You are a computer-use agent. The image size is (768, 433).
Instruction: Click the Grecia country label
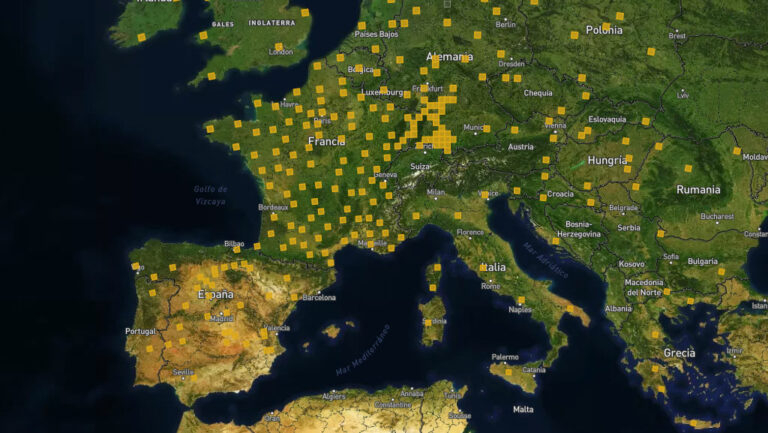click(x=679, y=353)
